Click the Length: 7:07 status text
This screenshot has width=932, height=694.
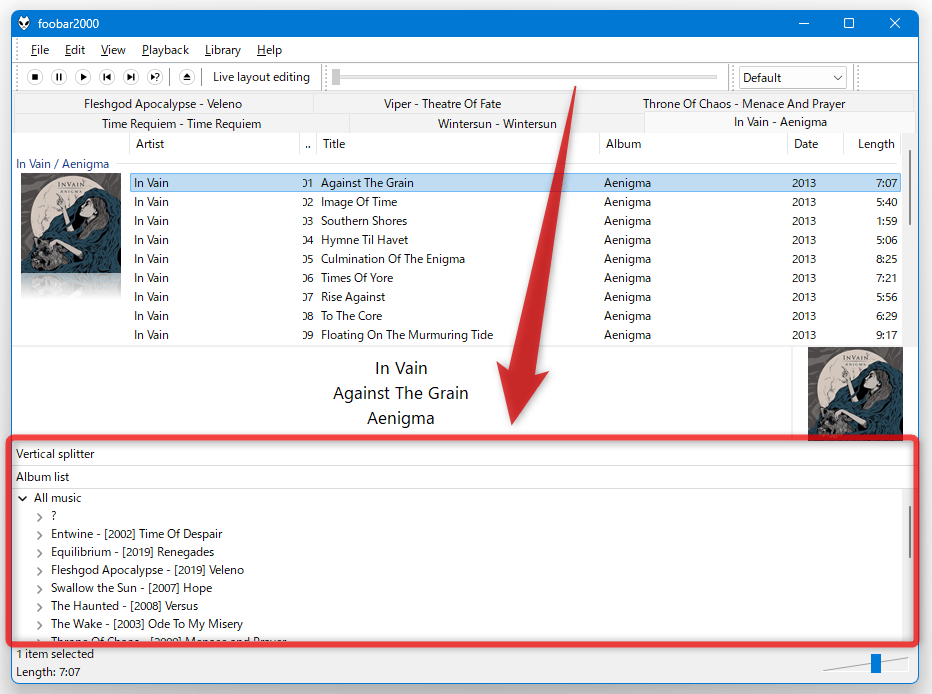click(48, 672)
